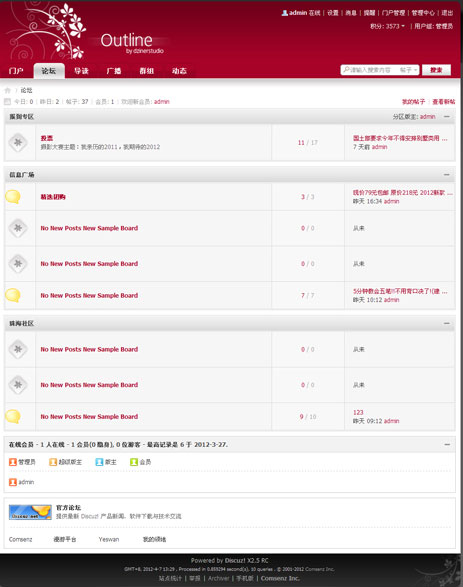Open the Comsenz Inc. footer link

coord(280,578)
